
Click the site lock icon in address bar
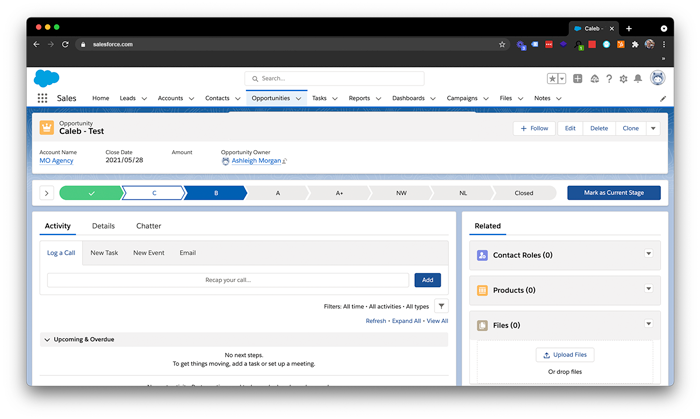[83, 44]
